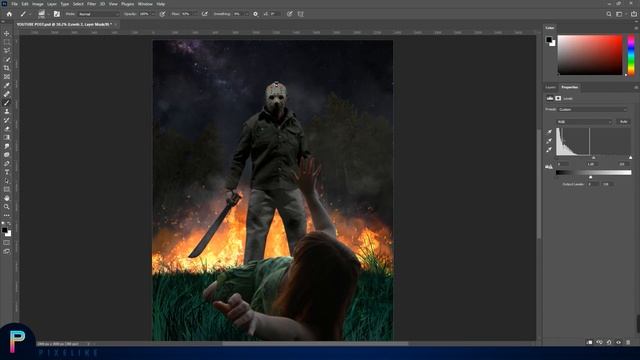Select the Blur/Smudge tool
Screen dimensions: 640x360
coord(7,146)
